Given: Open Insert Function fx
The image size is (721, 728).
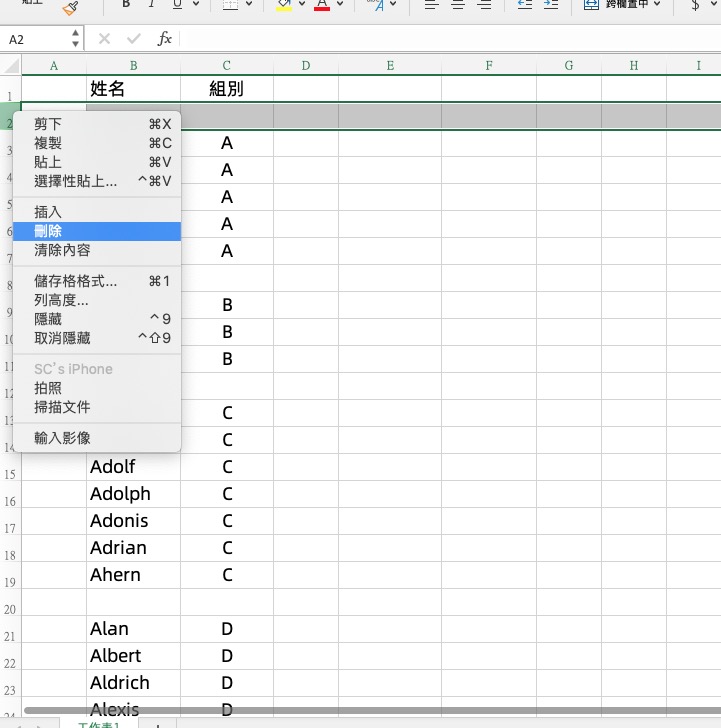Looking at the screenshot, I should (165, 39).
